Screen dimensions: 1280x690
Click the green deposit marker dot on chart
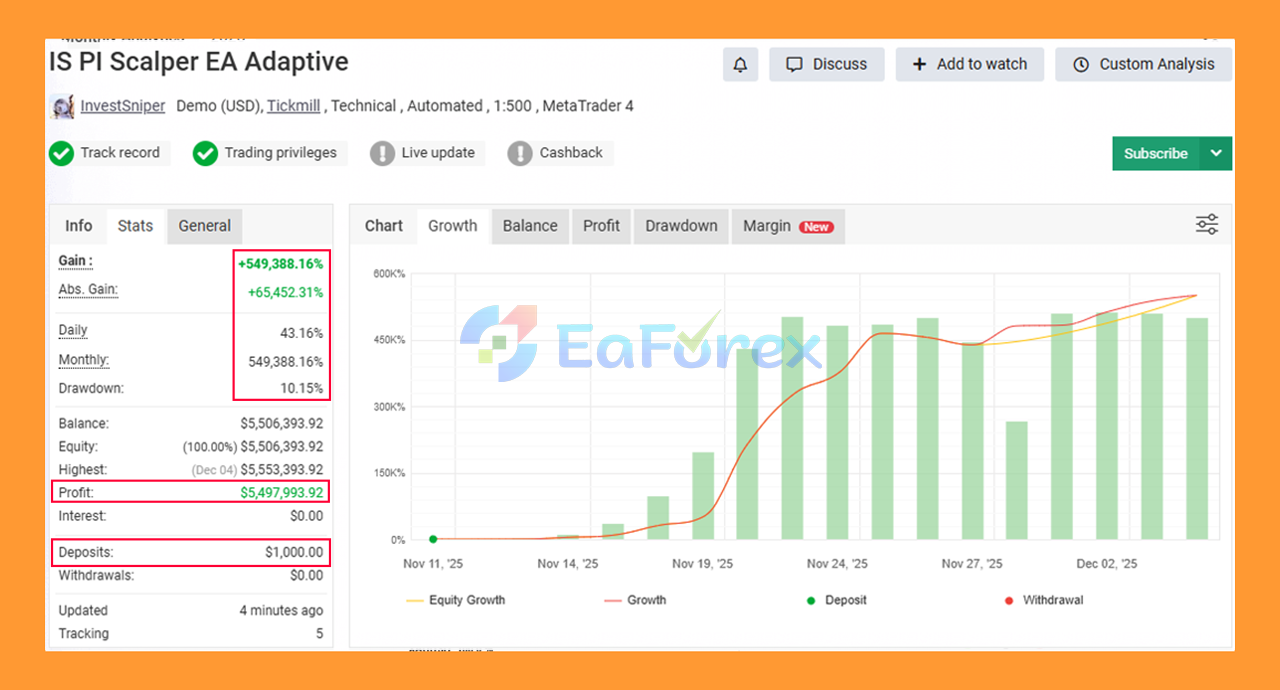433,539
